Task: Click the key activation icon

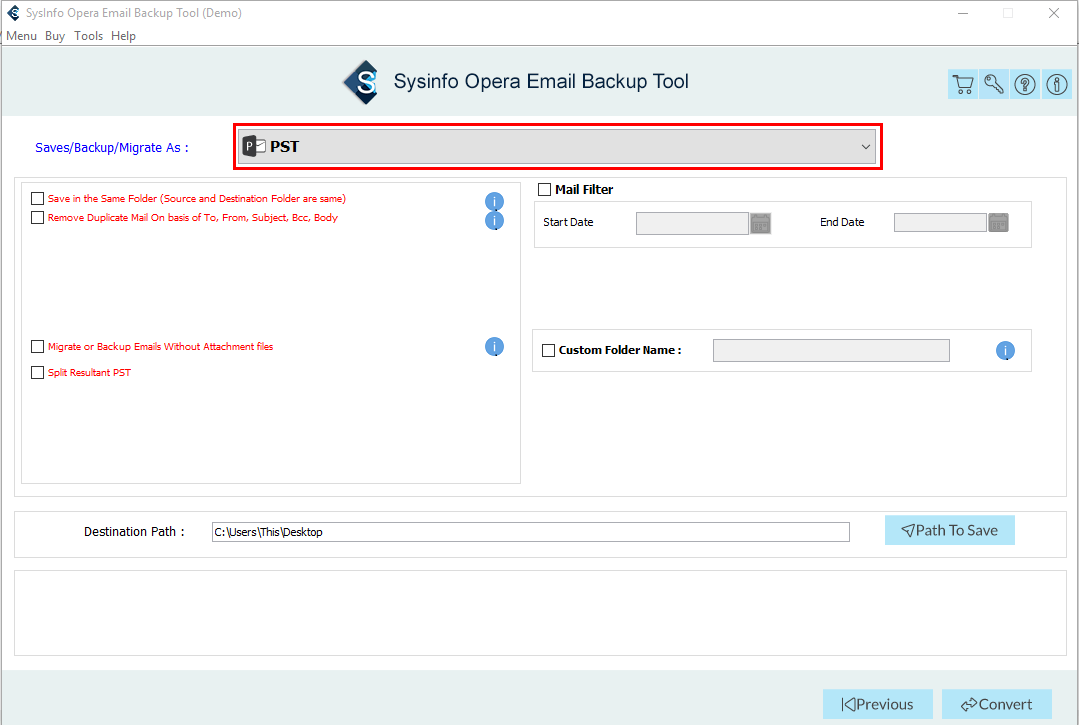Action: pos(994,85)
